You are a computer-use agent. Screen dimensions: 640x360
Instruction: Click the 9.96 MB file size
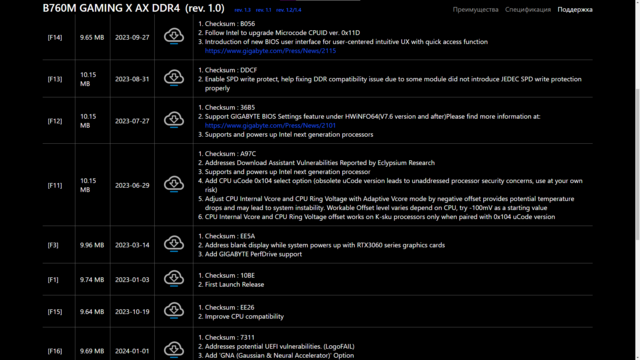click(x=92, y=245)
